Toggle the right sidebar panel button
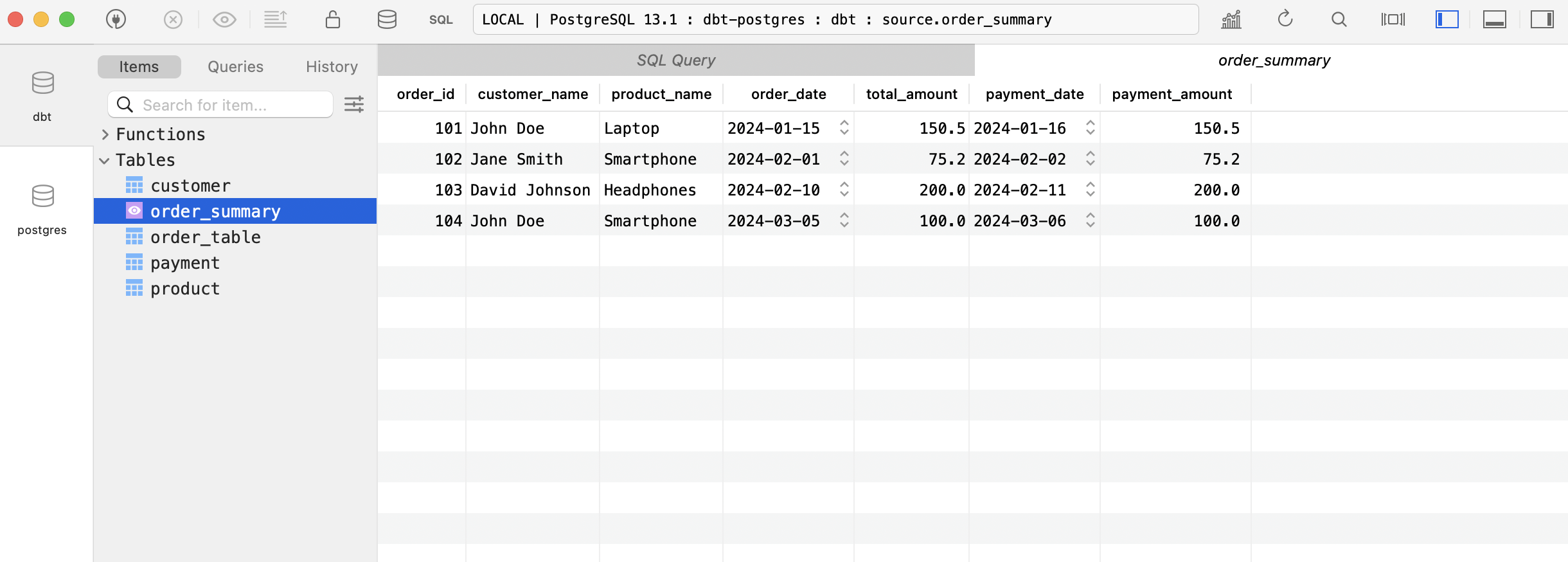The width and height of the screenshot is (1568, 562). [x=1542, y=19]
